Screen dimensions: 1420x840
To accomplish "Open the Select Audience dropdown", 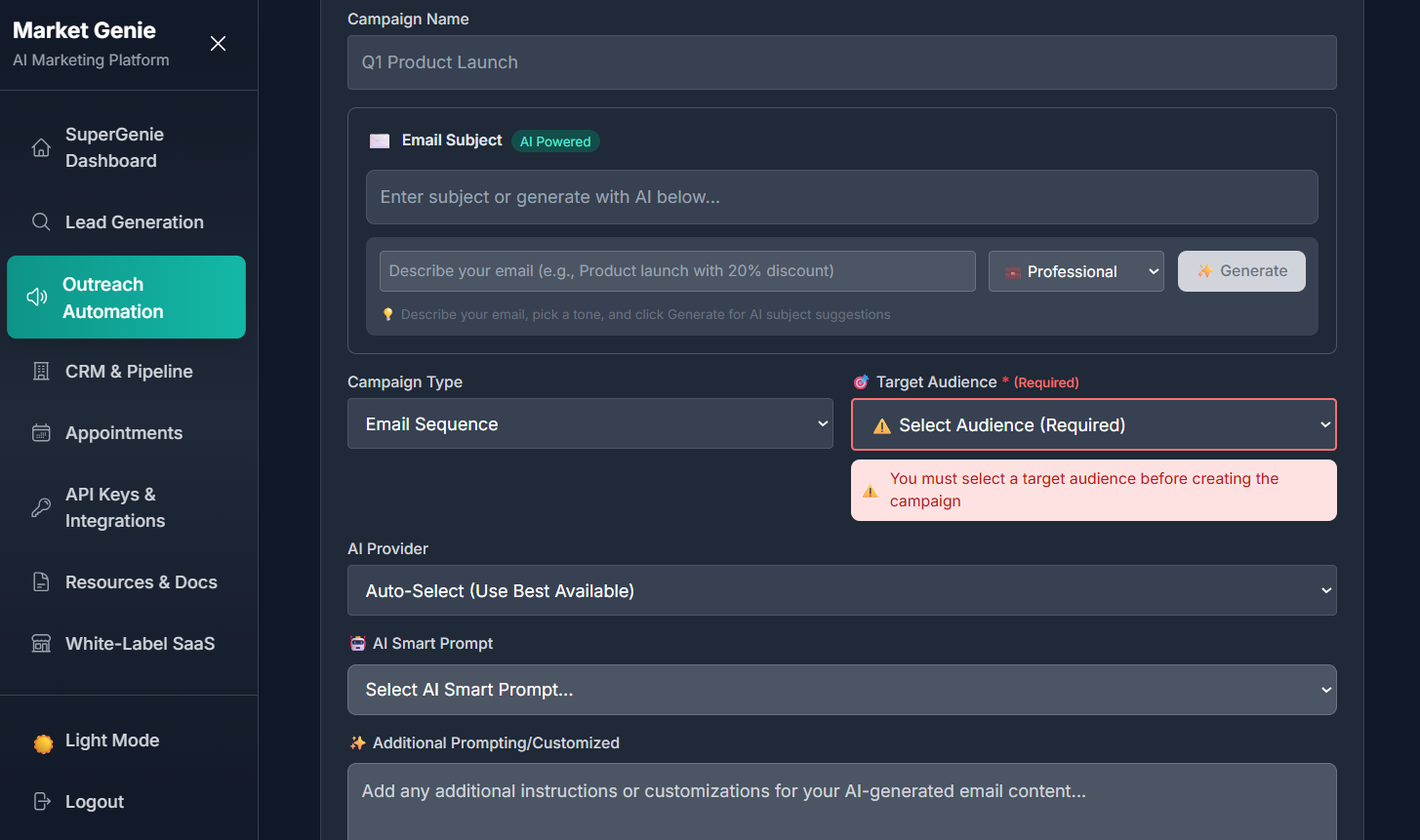I will [x=1093, y=425].
